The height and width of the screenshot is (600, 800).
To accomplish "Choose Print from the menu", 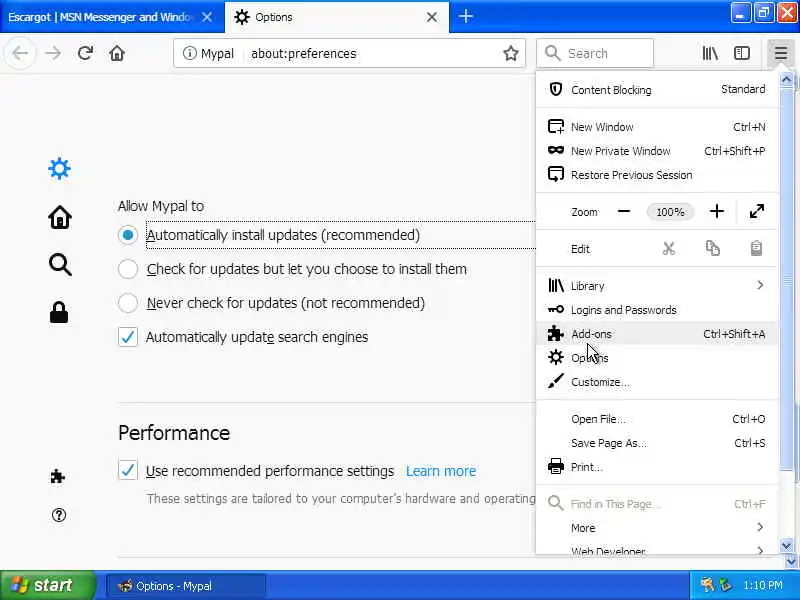I will 657,467.
